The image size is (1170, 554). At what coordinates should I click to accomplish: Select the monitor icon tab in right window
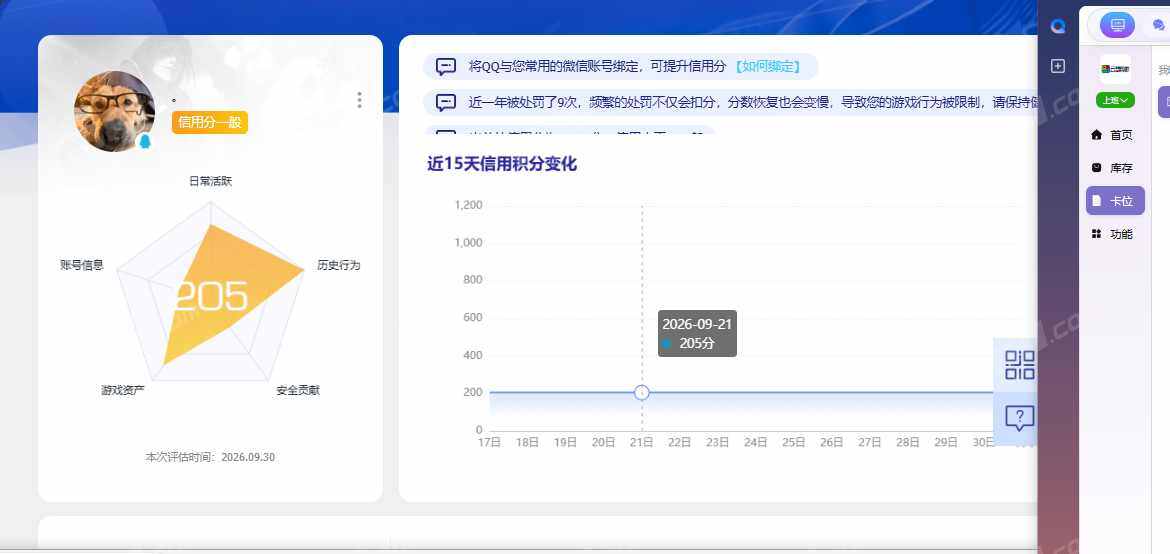coord(1117,25)
